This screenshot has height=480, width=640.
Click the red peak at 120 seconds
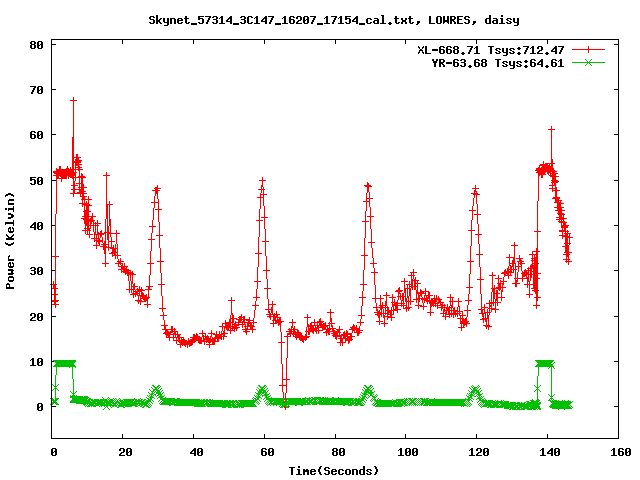tap(475, 189)
